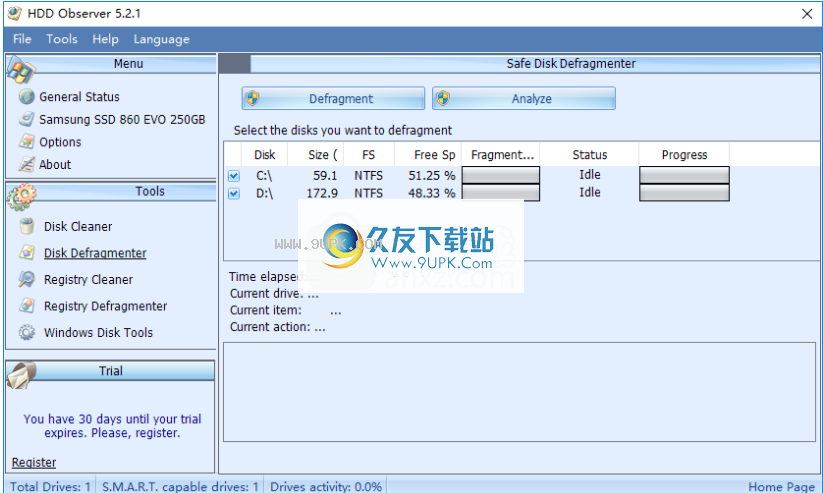Image resolution: width=823 pixels, height=493 pixels.
Task: Click the 48.33 % free space value
Action: tap(432, 193)
